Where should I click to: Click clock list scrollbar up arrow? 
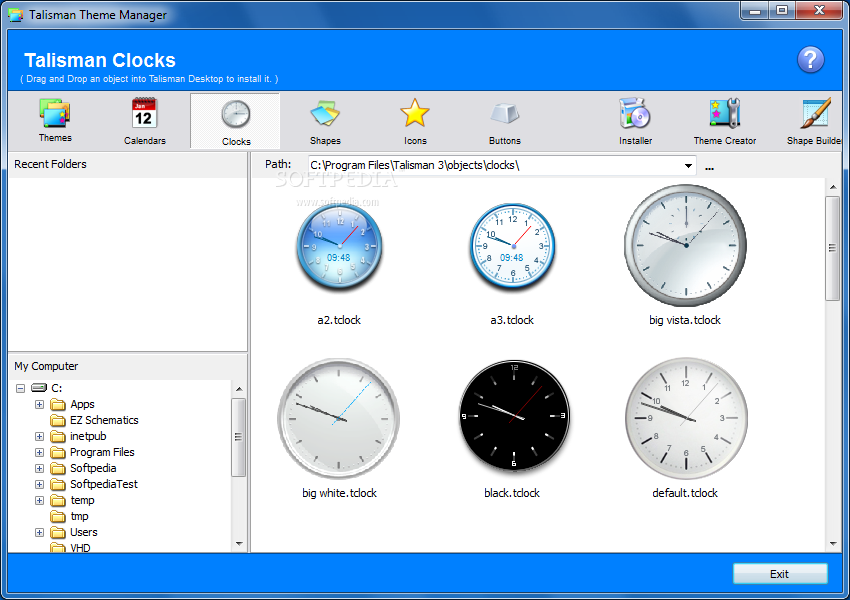point(833,187)
